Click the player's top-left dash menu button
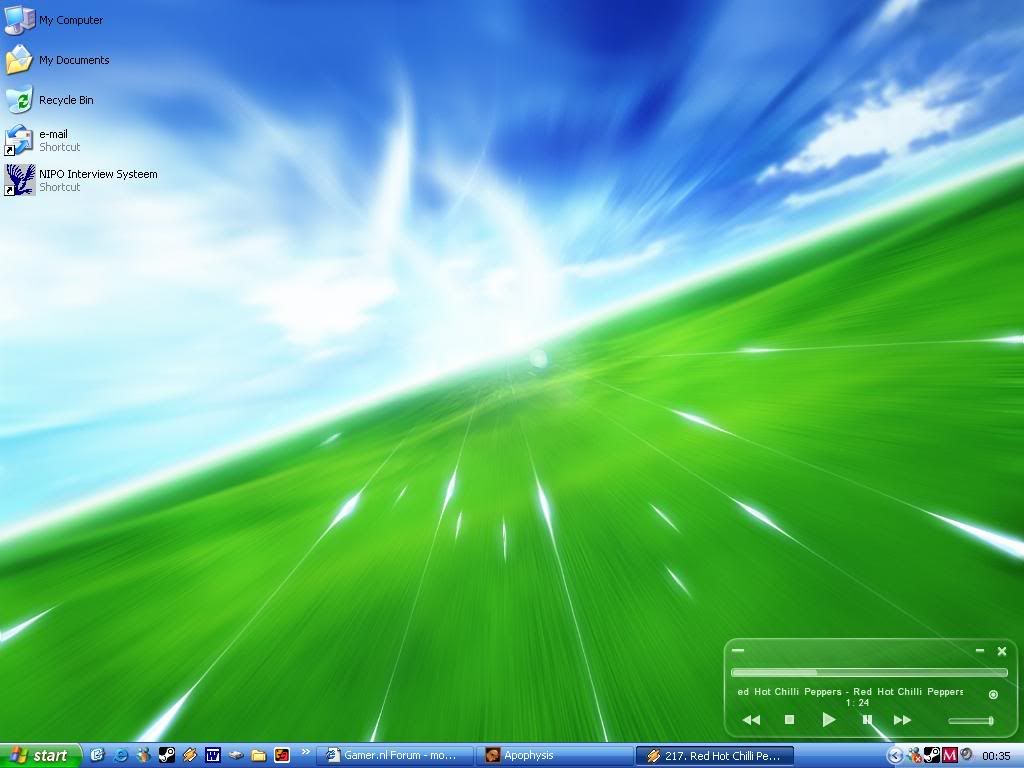The height and width of the screenshot is (768, 1024). click(x=738, y=650)
